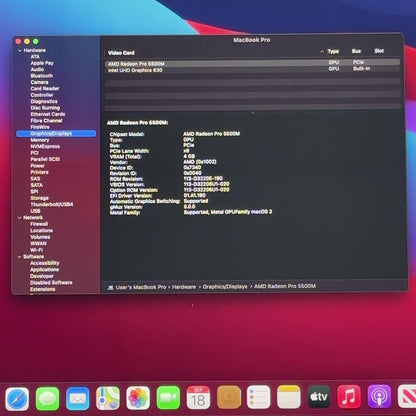Show Applications software list
The image size is (416, 416).
[44, 270]
